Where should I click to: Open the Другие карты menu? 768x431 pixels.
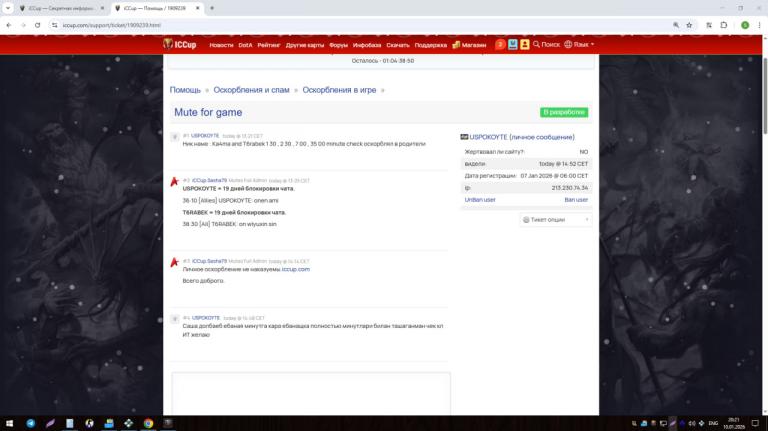305,45
